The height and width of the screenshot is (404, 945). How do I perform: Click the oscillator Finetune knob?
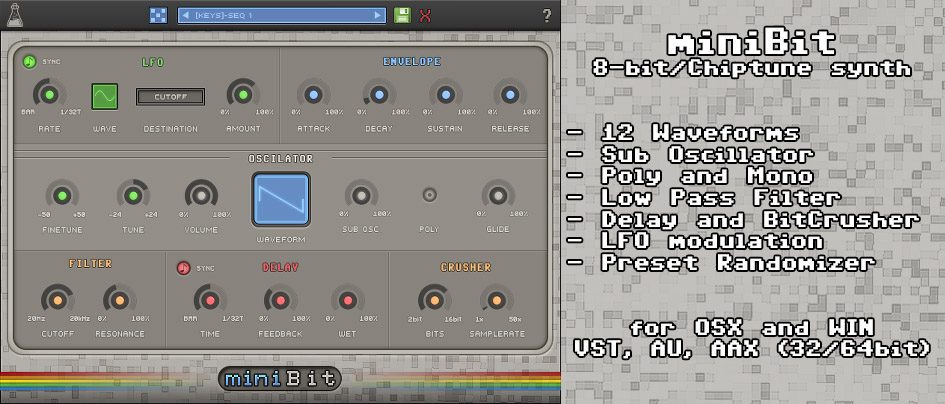coord(61,195)
